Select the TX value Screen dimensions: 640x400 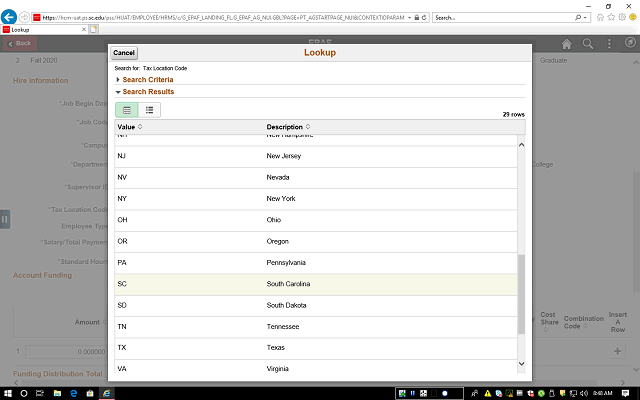[x=122, y=347]
